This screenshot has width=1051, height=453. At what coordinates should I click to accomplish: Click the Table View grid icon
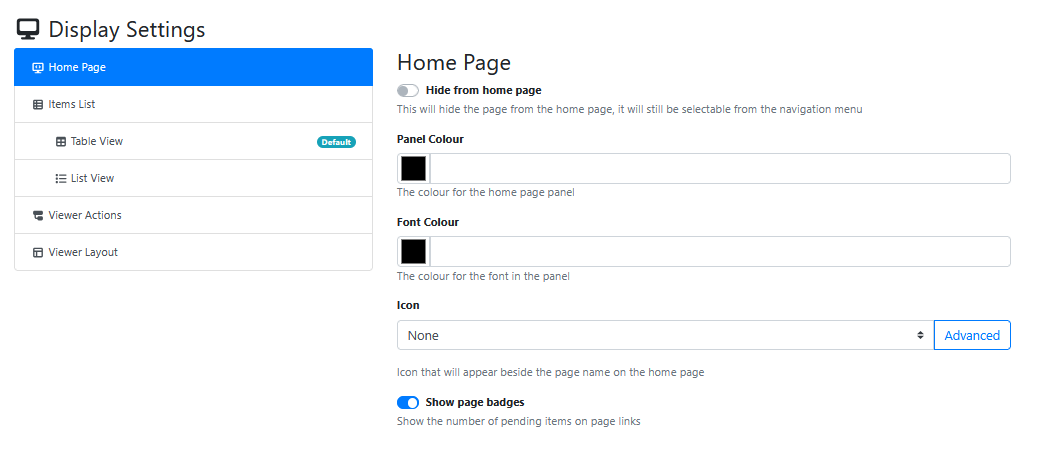(60, 141)
